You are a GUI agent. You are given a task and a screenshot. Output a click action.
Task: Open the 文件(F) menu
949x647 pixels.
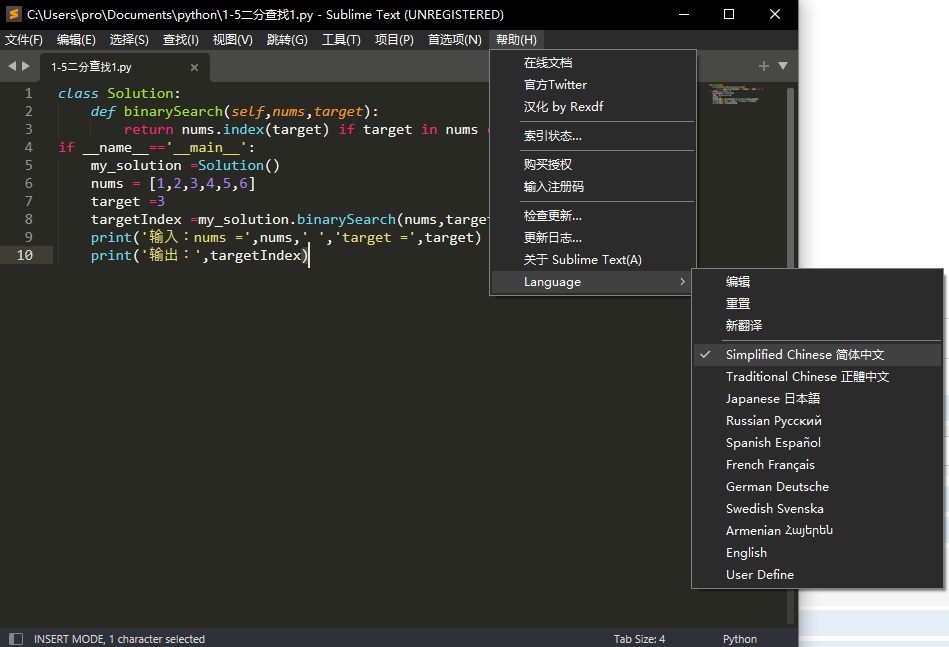(24, 39)
